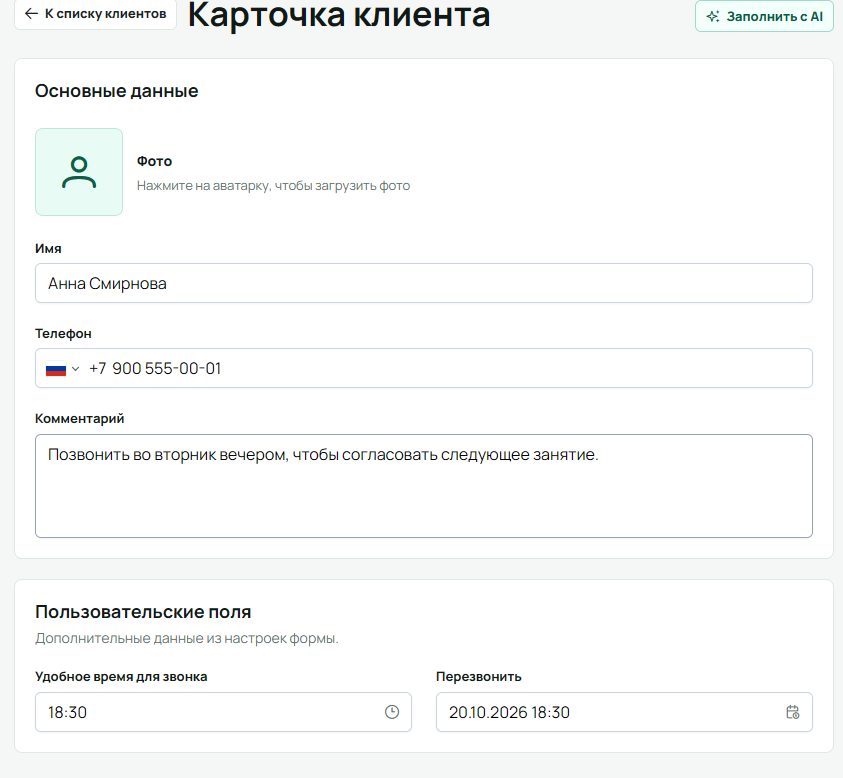Click the Перезвонить date field 20.10.2026 18:30
843x778 pixels.
624,712
